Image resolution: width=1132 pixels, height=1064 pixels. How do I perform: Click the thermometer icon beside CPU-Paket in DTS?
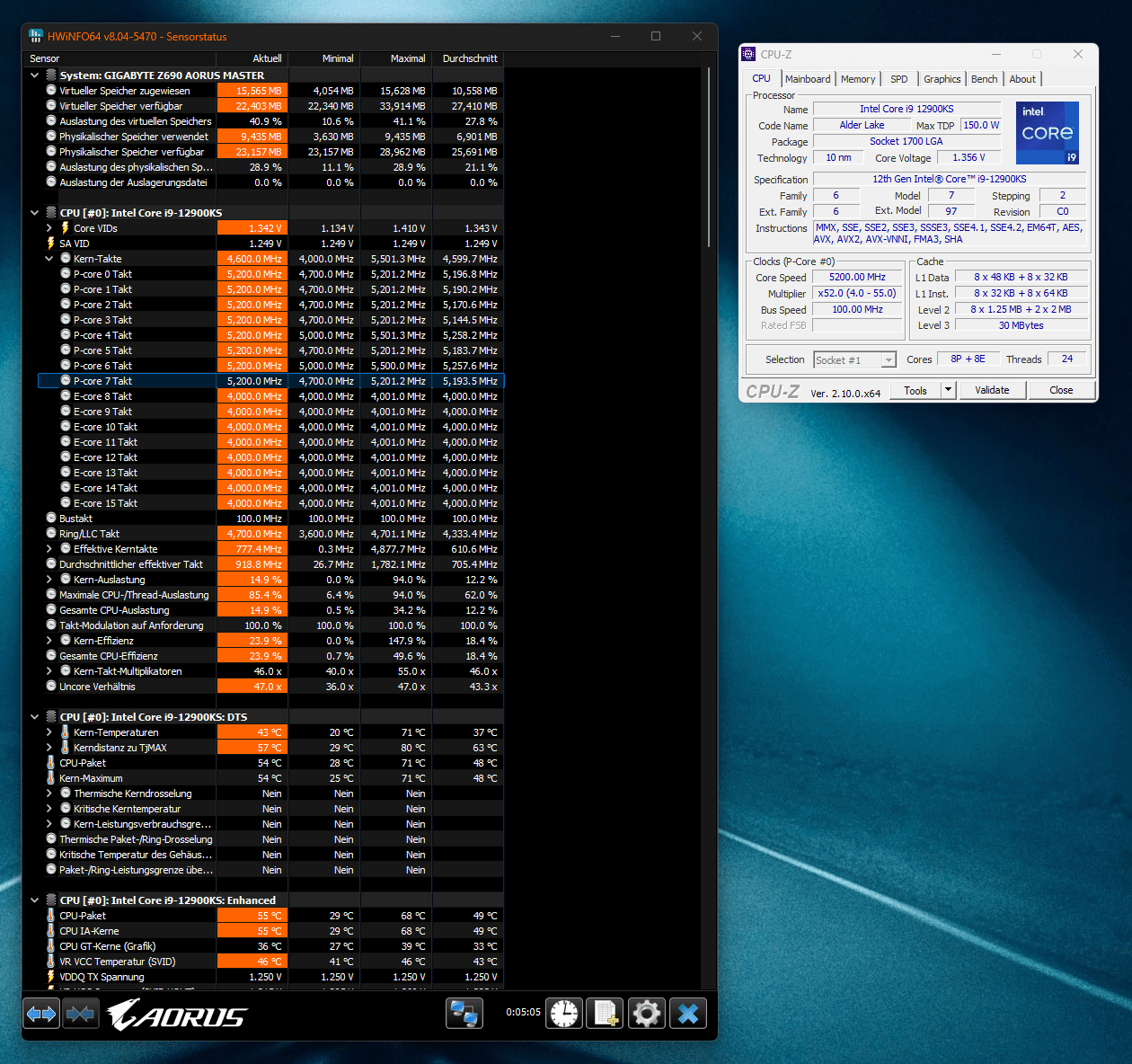pyautogui.click(x=51, y=763)
